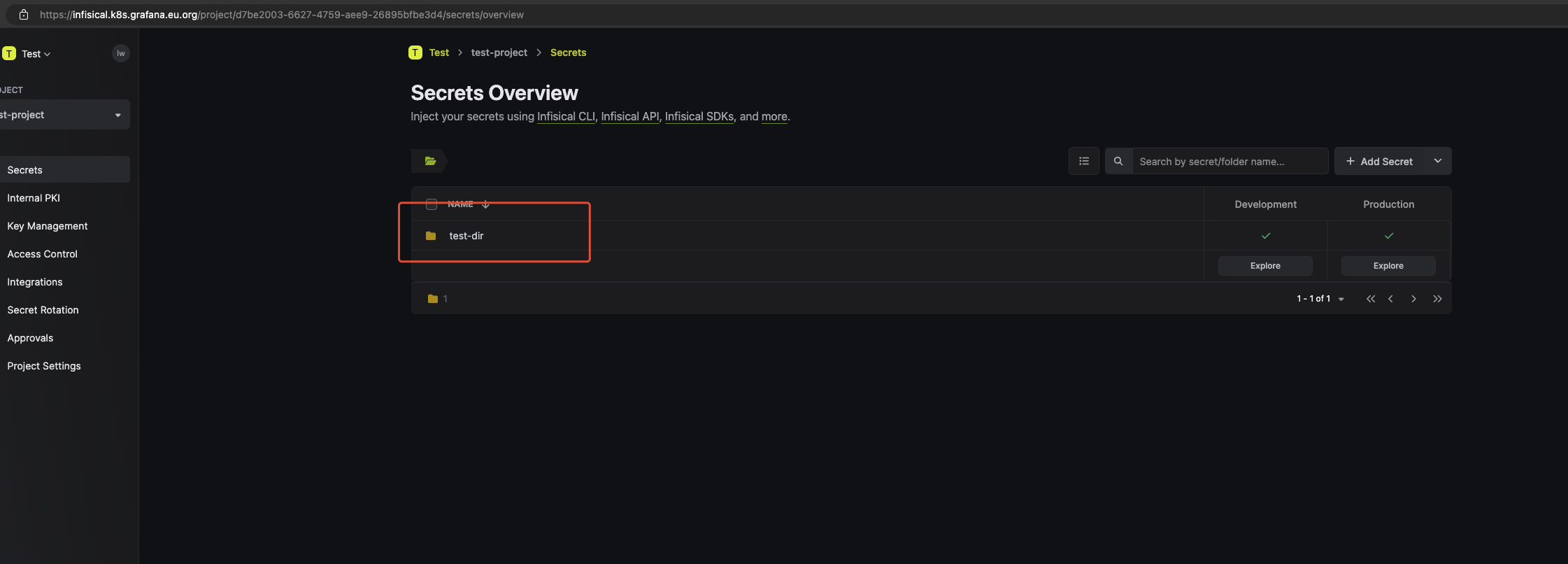The image size is (1568, 564).
Task: Toggle the select-all checkbox beside Name
Action: (432, 204)
